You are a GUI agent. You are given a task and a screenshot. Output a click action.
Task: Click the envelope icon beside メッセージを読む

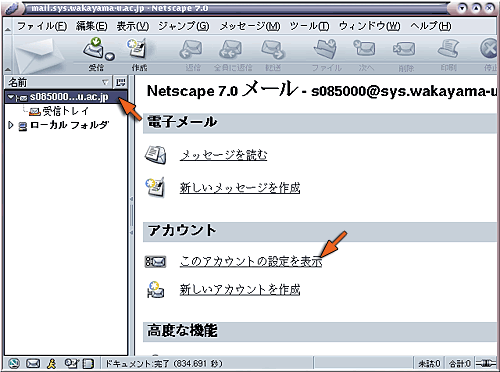(x=155, y=155)
